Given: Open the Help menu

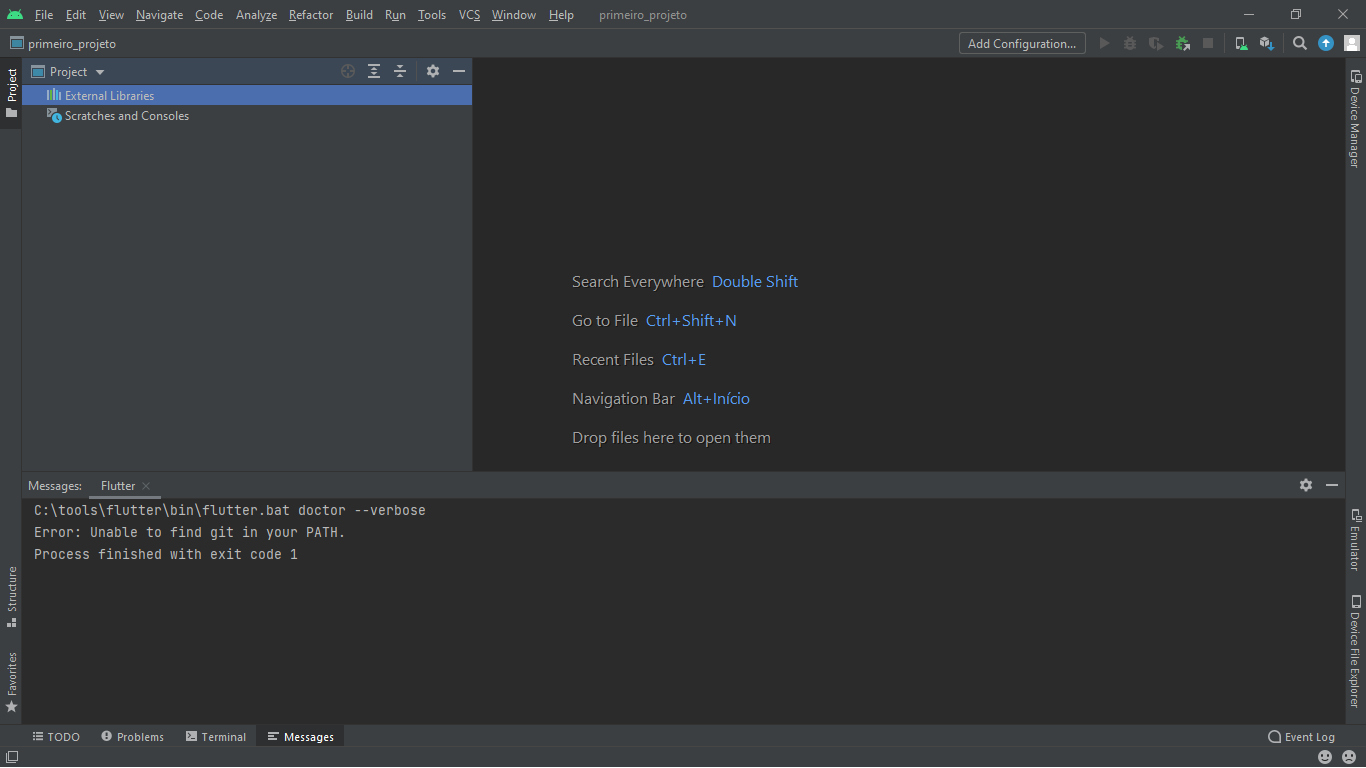Looking at the screenshot, I should click(x=561, y=15).
